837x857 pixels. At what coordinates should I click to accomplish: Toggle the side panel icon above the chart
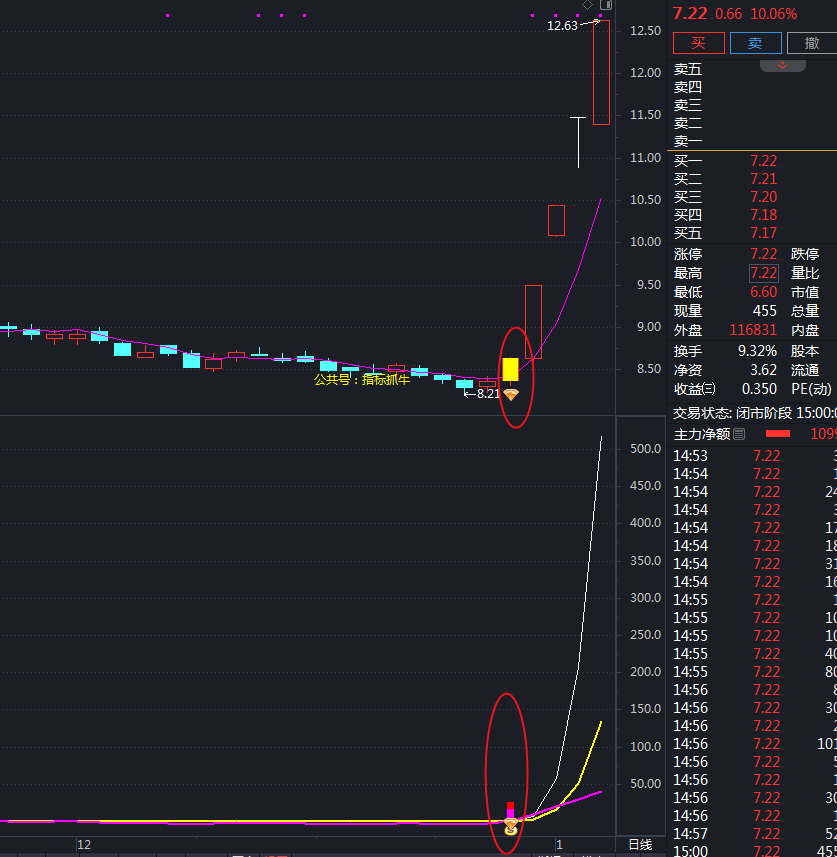[x=606, y=5]
